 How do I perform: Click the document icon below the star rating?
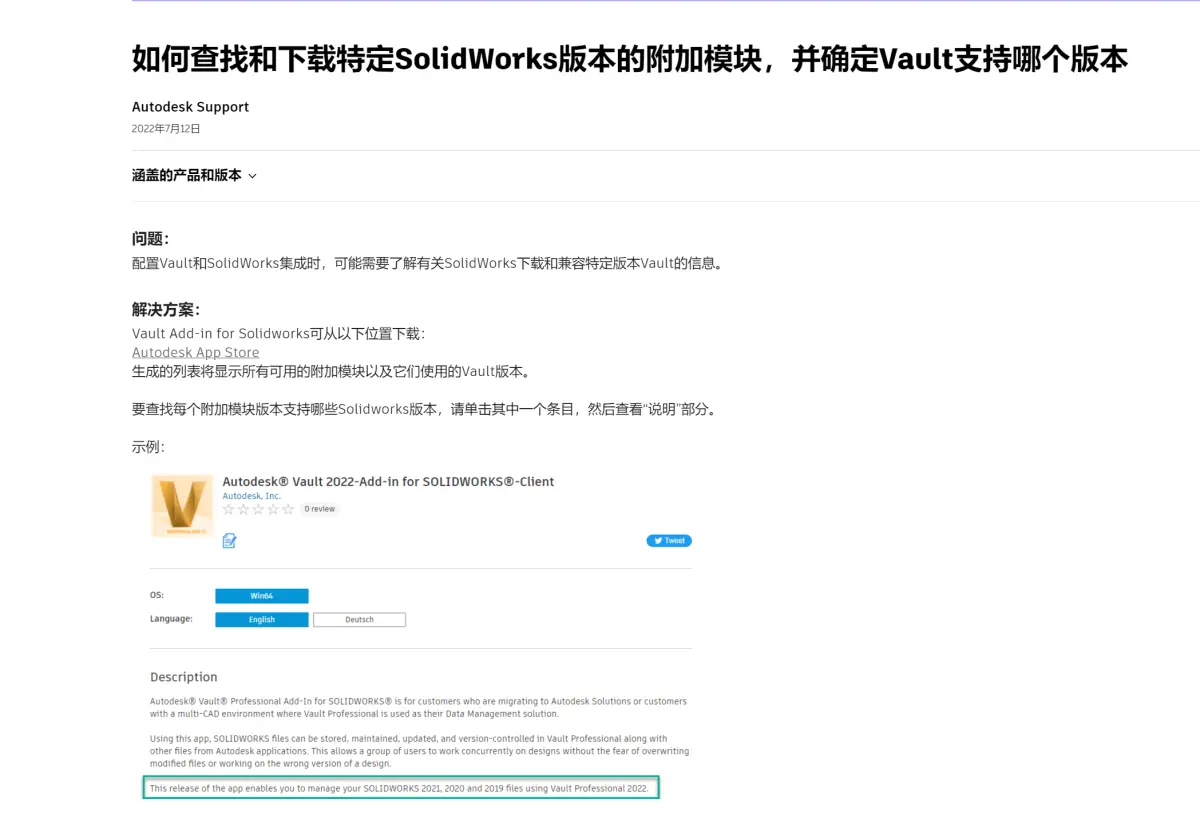click(x=229, y=541)
